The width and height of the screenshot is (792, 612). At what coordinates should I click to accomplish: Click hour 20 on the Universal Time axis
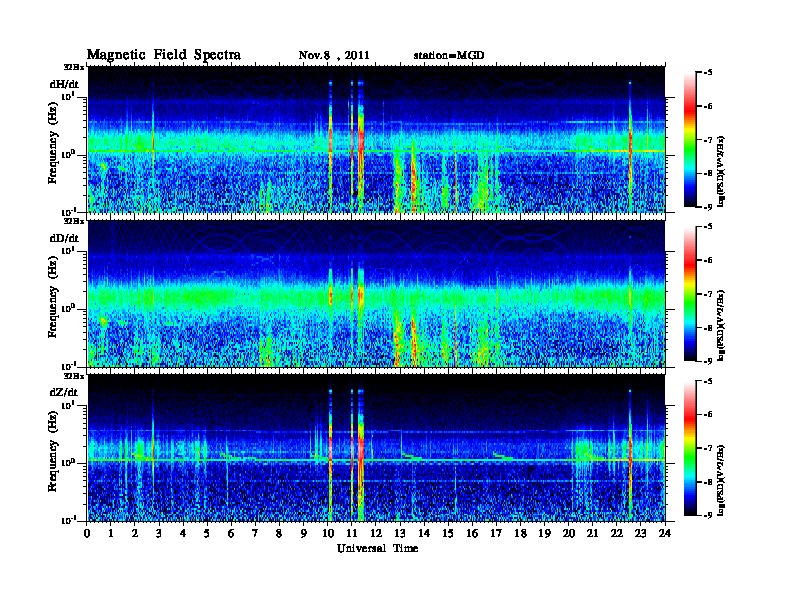[569, 533]
